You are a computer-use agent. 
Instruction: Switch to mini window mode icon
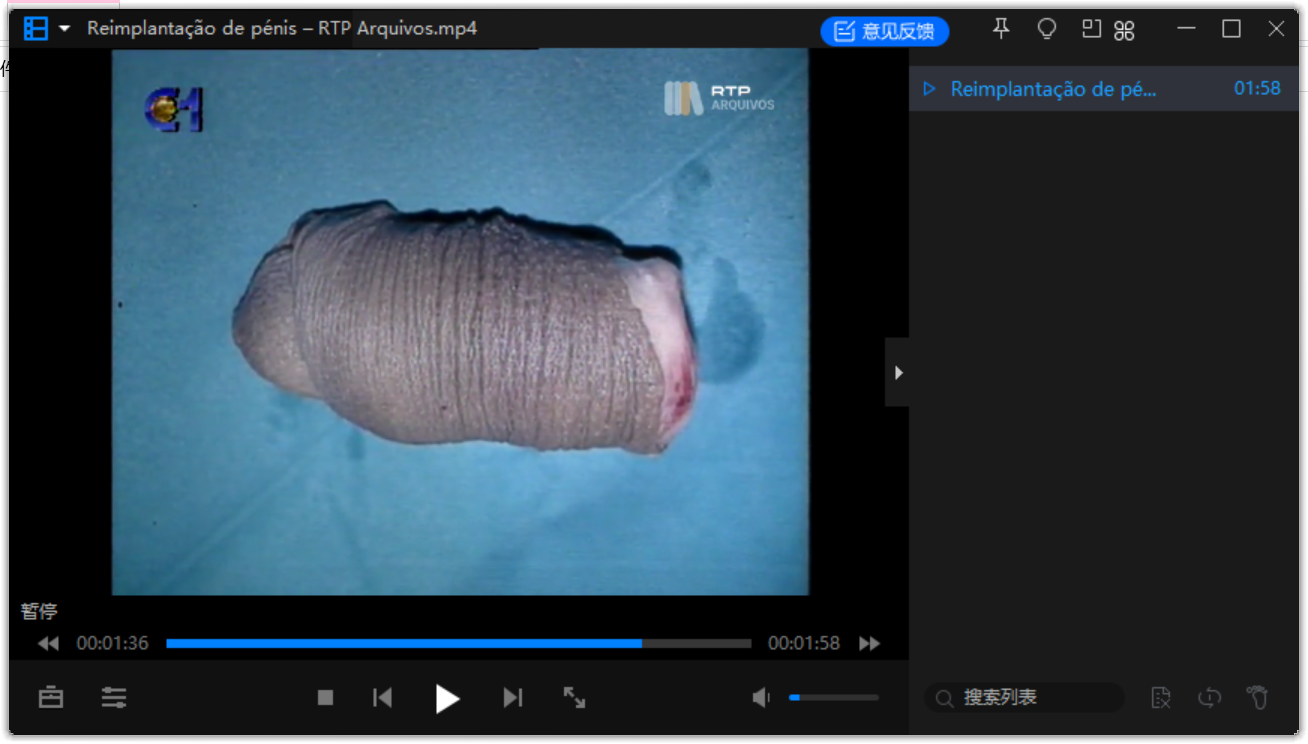pos(1091,29)
